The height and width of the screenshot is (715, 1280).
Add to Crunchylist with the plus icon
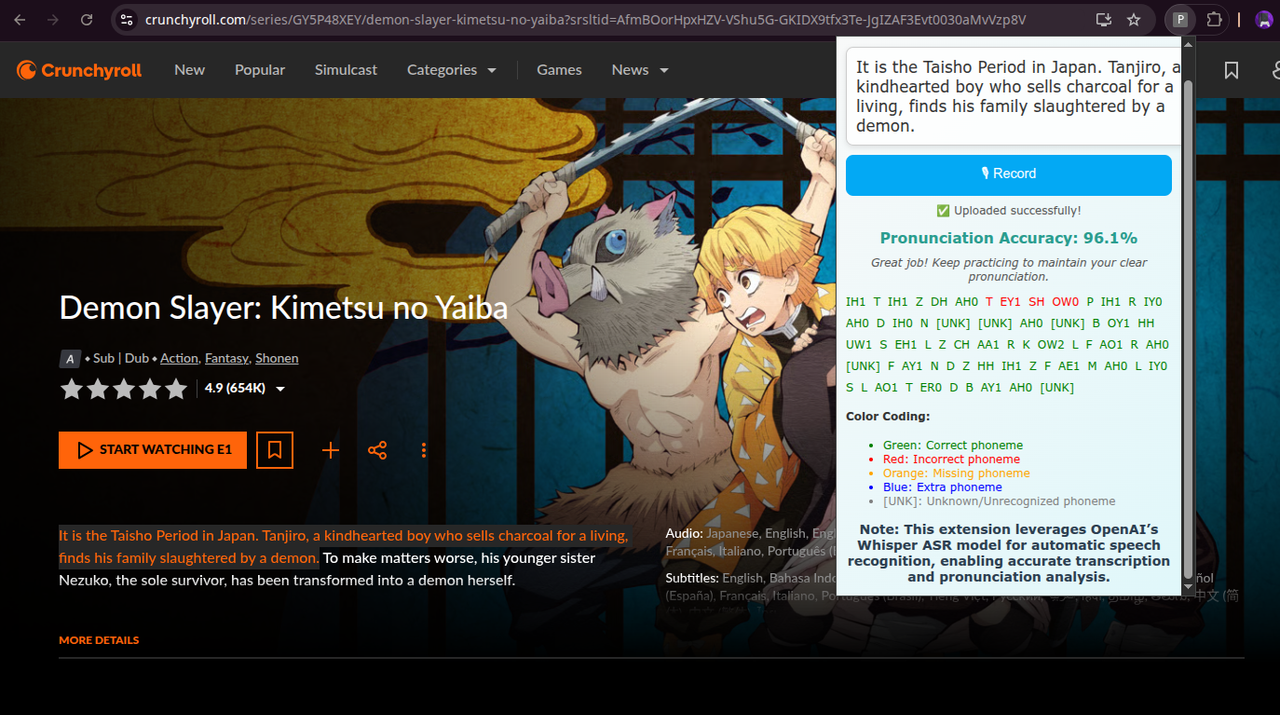[330, 450]
